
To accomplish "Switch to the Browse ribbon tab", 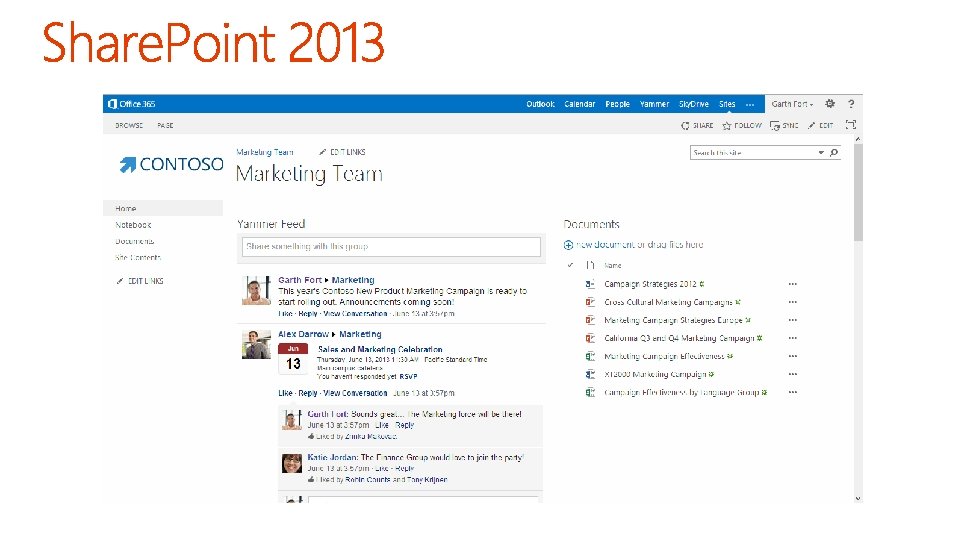I will [x=129, y=126].
